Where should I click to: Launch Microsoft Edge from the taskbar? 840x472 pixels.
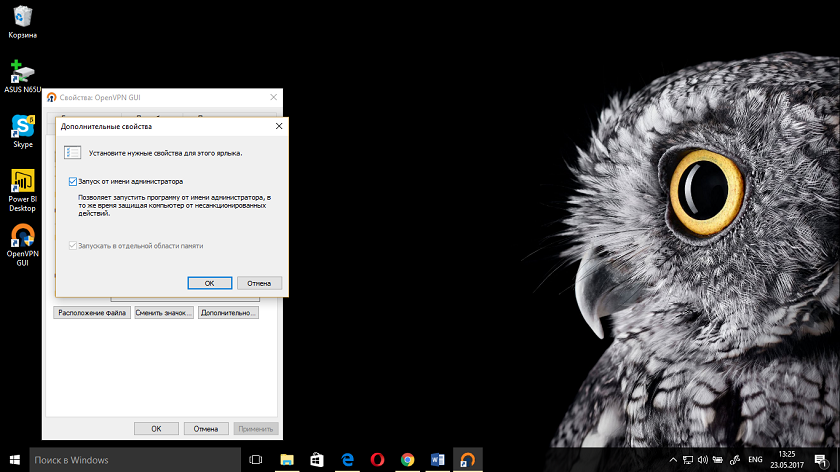pyautogui.click(x=347, y=460)
